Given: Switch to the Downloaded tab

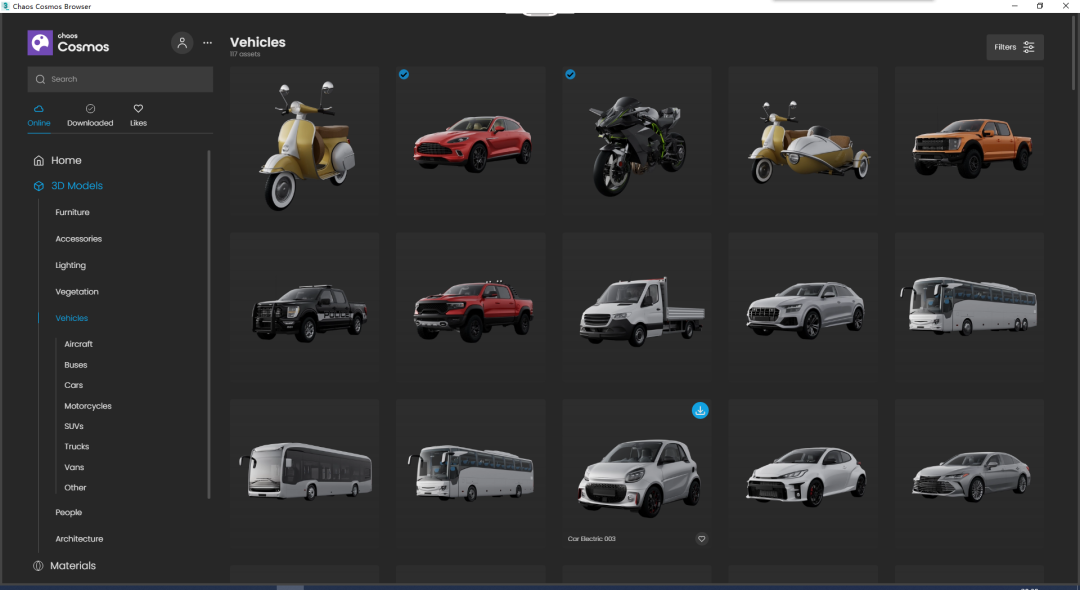Looking at the screenshot, I should click(90, 115).
